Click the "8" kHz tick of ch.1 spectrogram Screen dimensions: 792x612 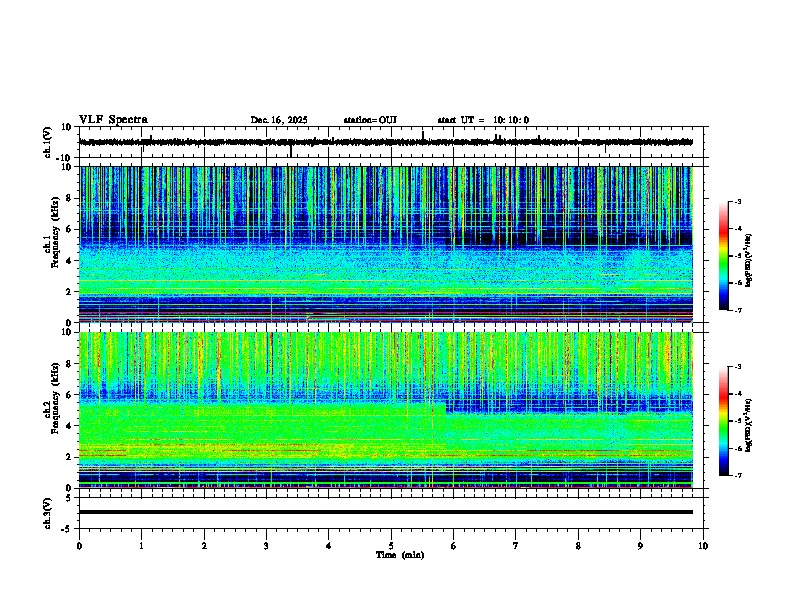coord(71,198)
